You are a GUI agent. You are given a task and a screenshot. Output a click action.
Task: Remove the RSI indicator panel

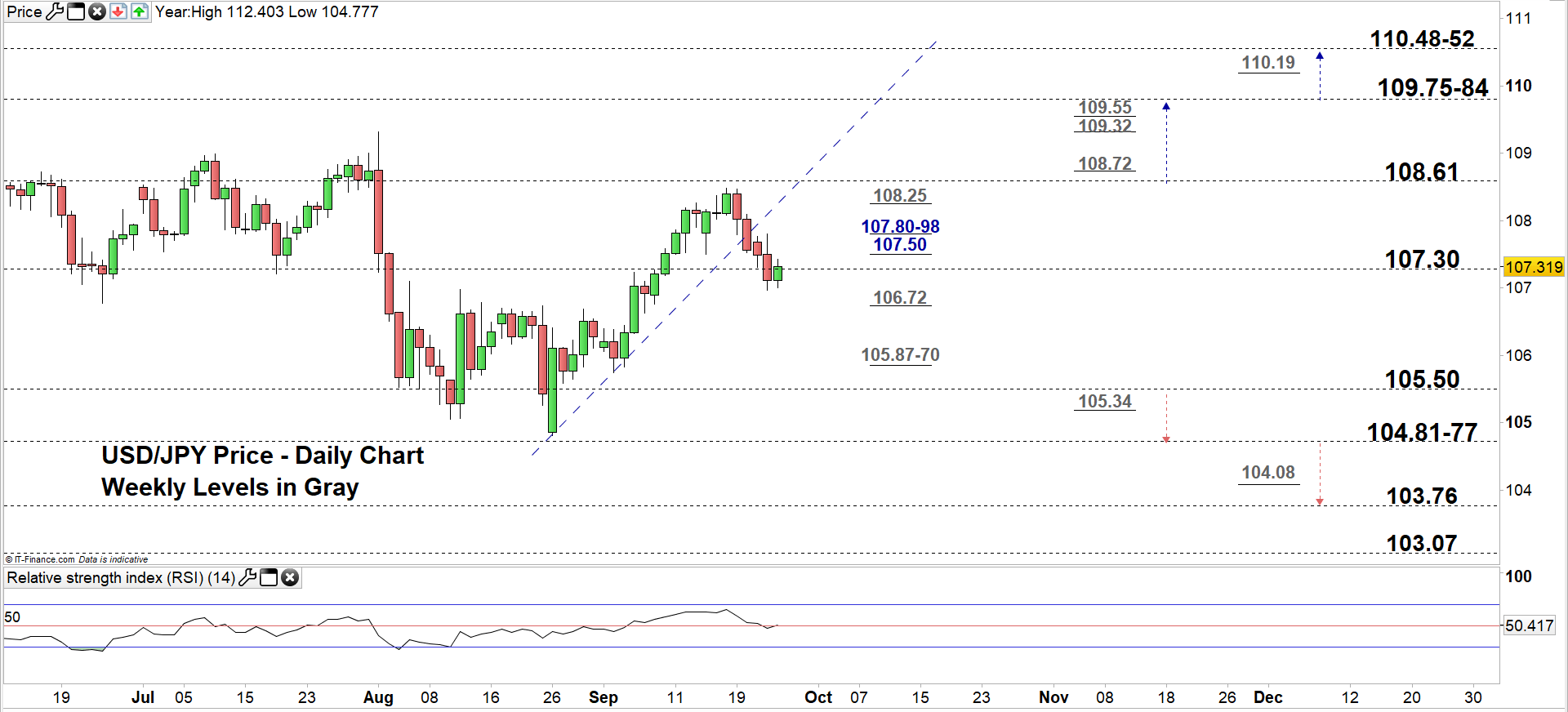click(x=290, y=578)
